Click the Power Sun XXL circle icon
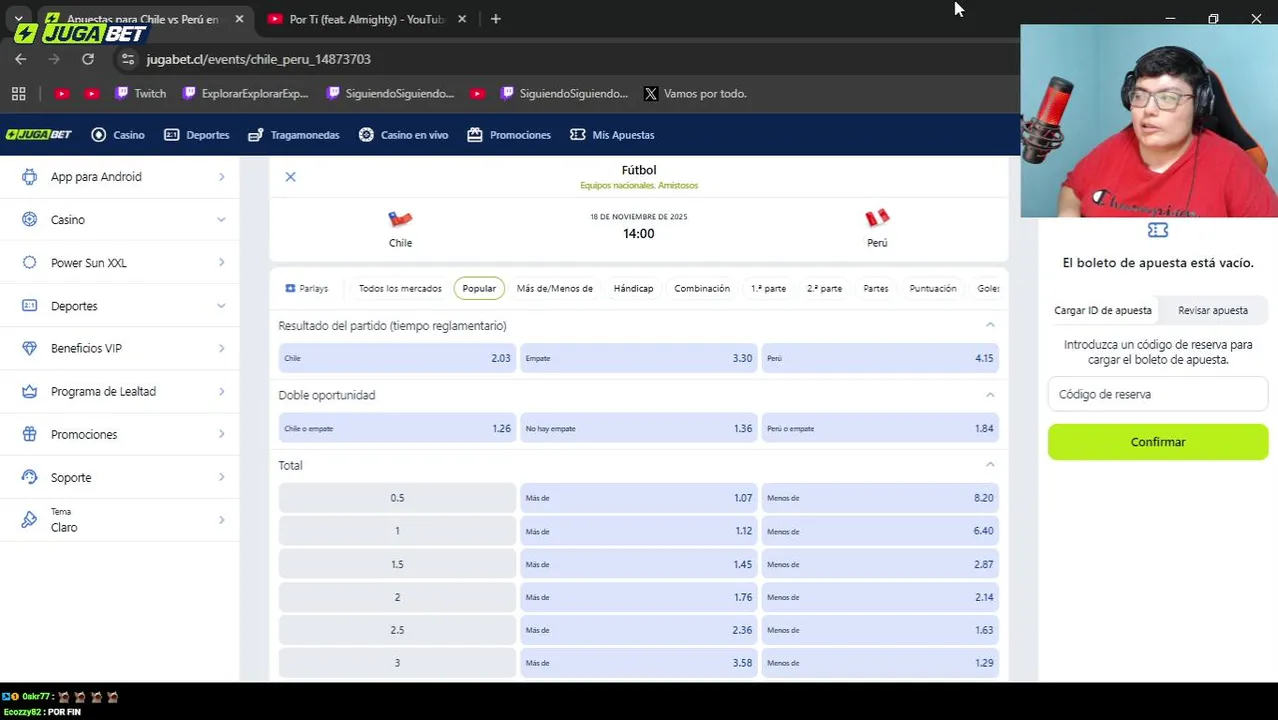Viewport: 1278px width, 720px height. (30, 263)
